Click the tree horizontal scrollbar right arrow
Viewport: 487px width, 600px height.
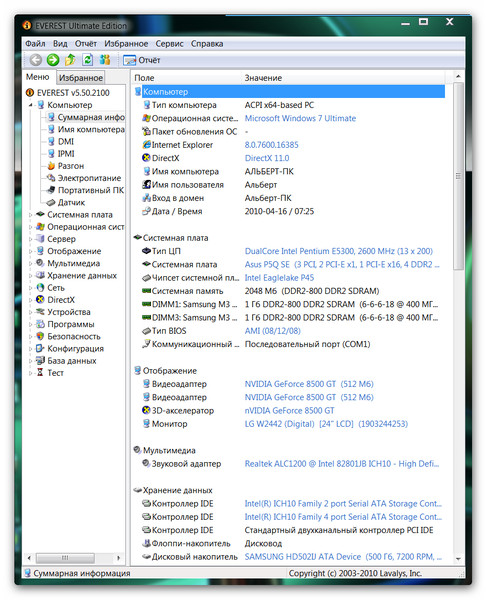click(119, 558)
